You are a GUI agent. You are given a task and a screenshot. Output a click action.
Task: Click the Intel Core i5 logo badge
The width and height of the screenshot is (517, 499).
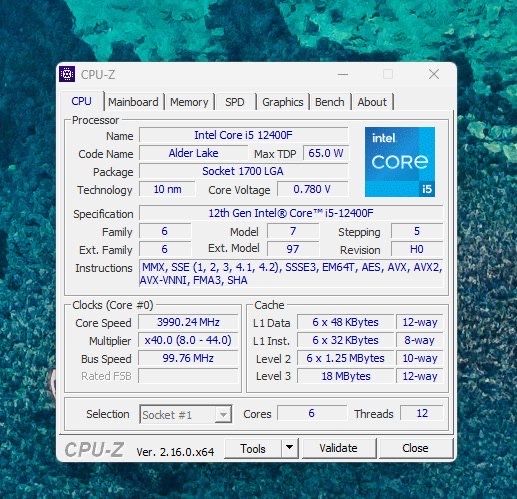(400, 162)
